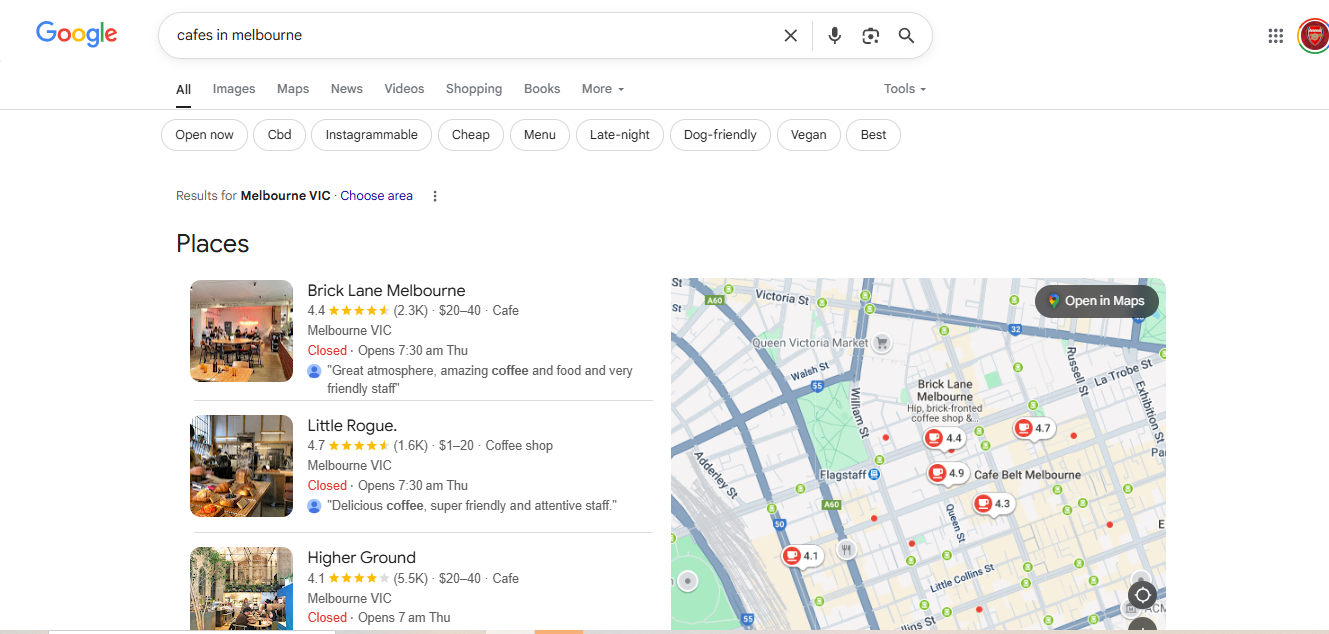Click the Choose area link
Image resolution: width=1329 pixels, height=634 pixels.
click(376, 196)
